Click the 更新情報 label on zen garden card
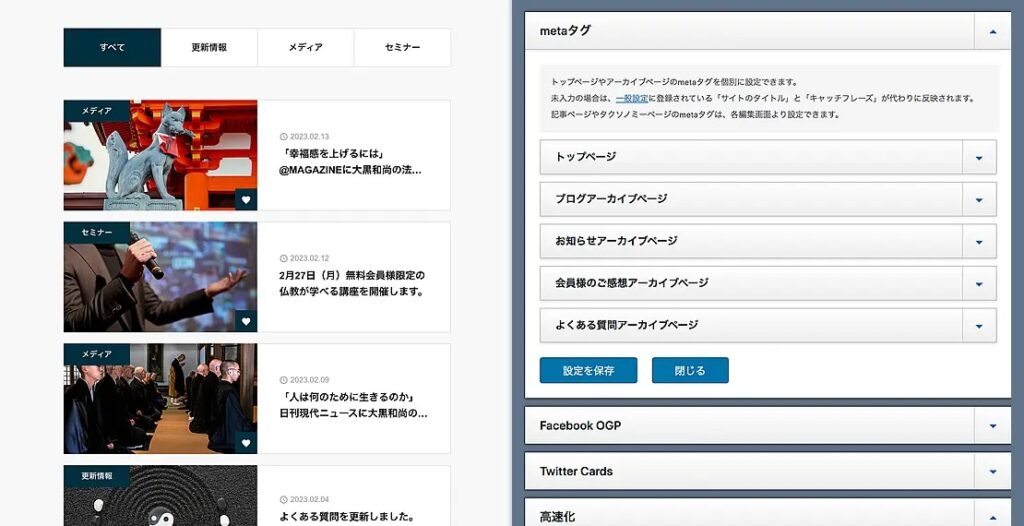 97,476
